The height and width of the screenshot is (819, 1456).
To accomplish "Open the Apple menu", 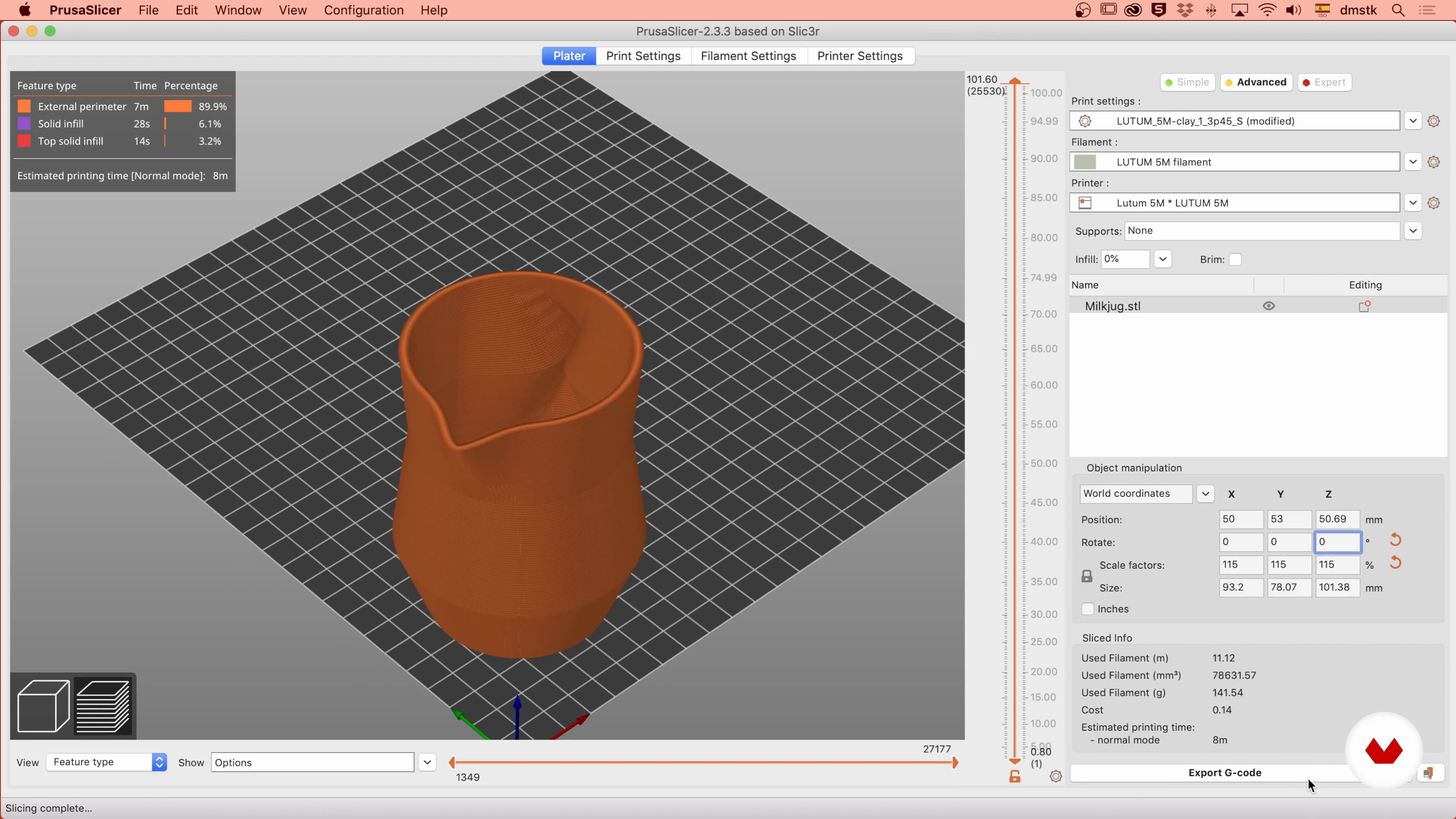I will pos(25,10).
